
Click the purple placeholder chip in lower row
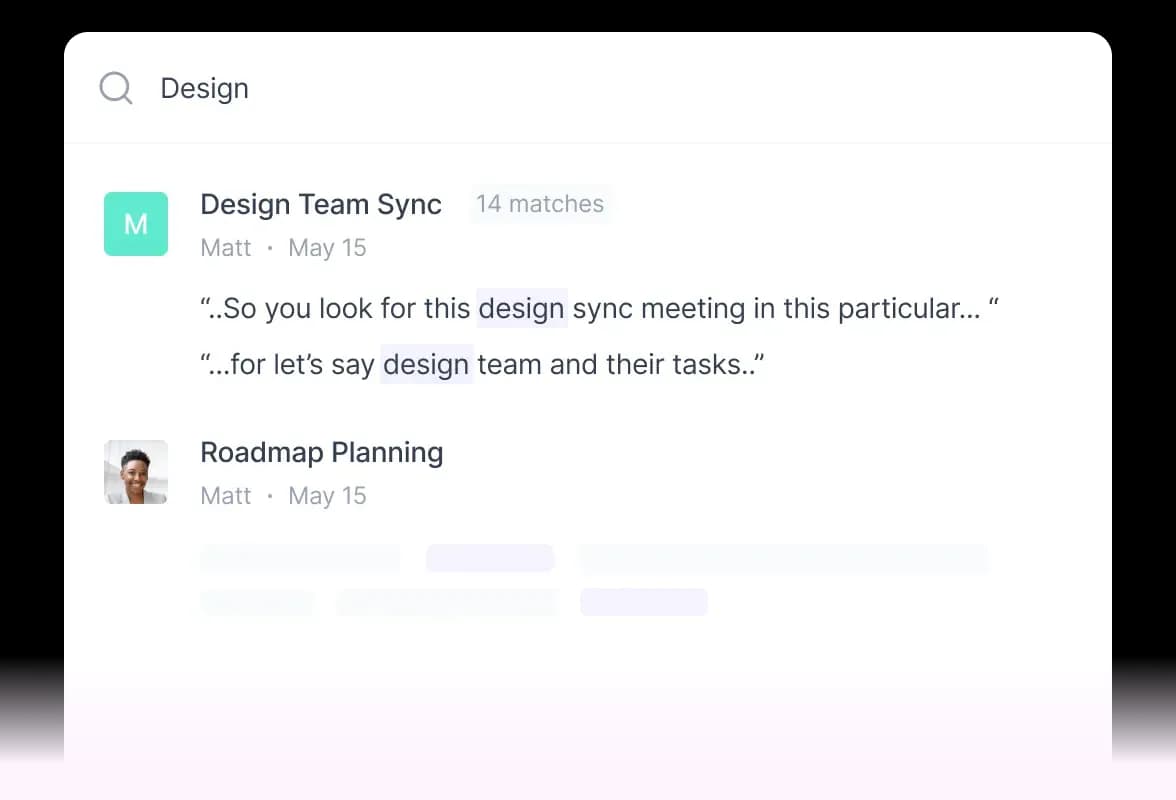(x=643, y=602)
